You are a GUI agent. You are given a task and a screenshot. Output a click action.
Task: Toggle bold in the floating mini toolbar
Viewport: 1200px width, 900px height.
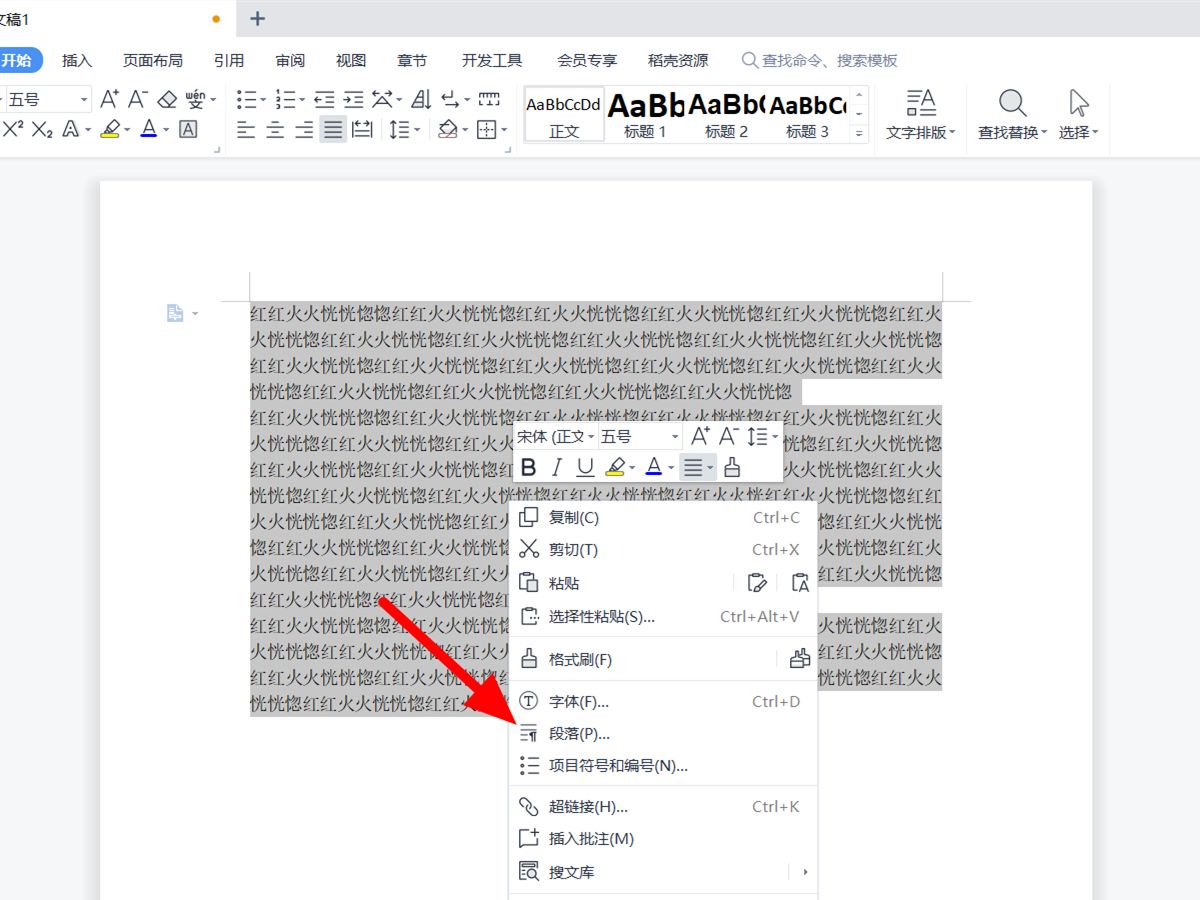[529, 467]
